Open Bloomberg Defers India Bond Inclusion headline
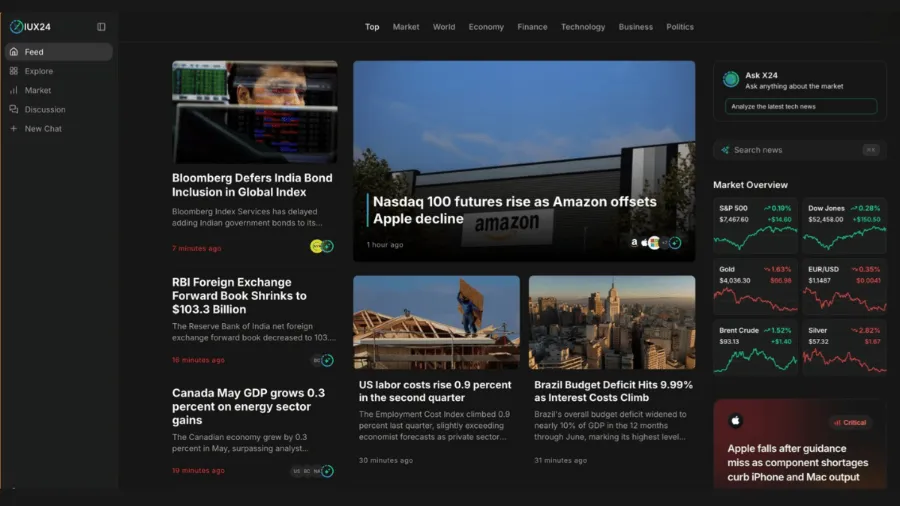The image size is (900, 506). 252,185
